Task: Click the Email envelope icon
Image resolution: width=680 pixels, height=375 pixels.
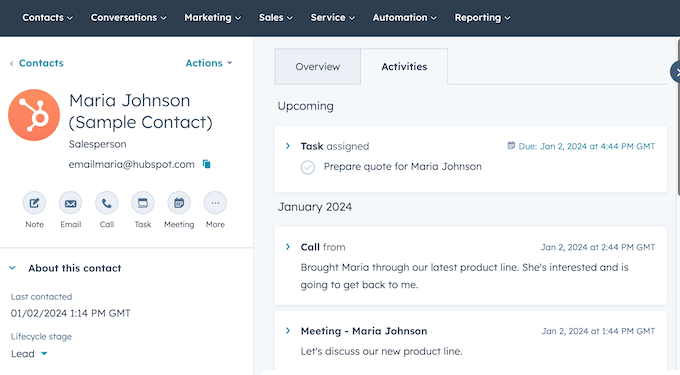Action: point(71,203)
